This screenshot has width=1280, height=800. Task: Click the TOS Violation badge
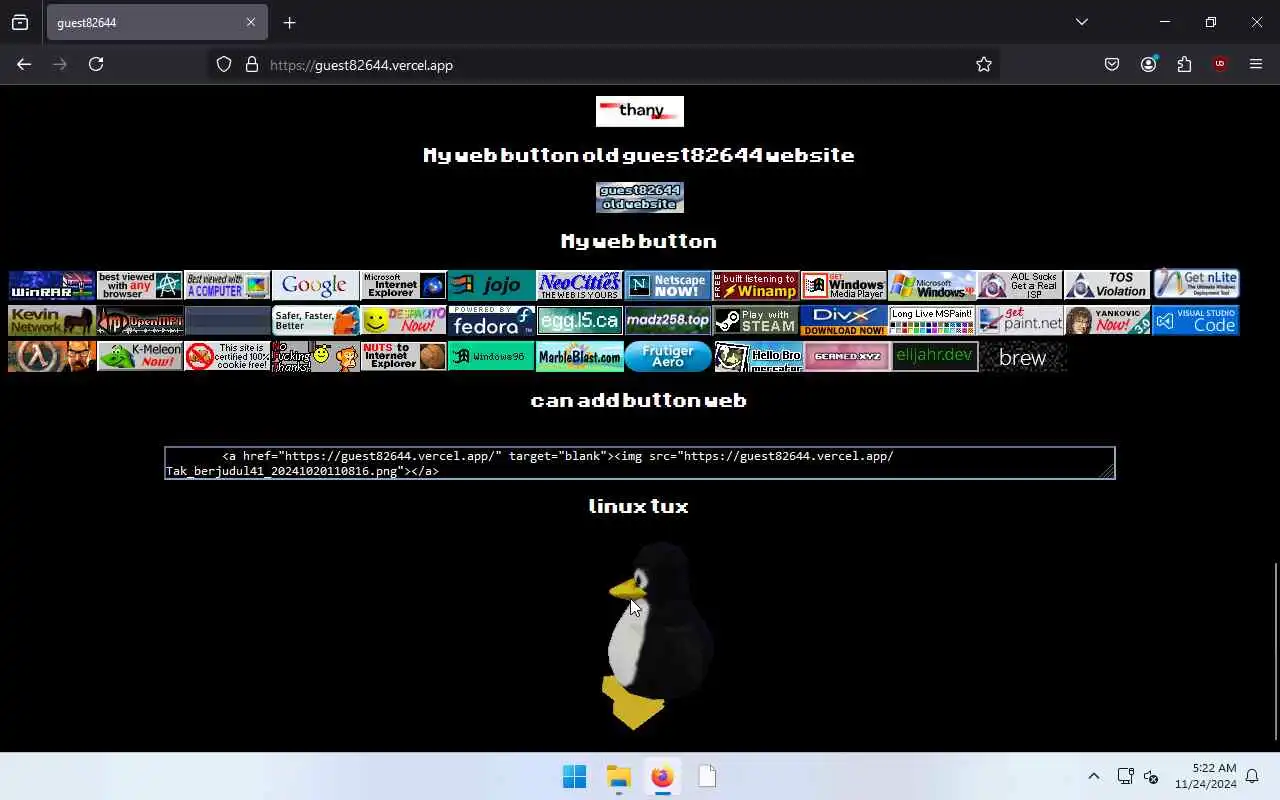coord(1107,285)
